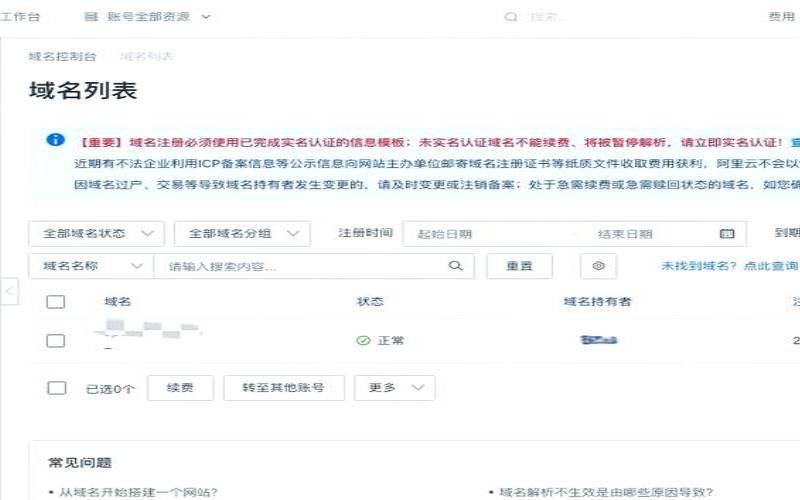This screenshot has width=800, height=500.
Task: Go to 域名控制台 breadcrumb
Action: [x=62, y=56]
